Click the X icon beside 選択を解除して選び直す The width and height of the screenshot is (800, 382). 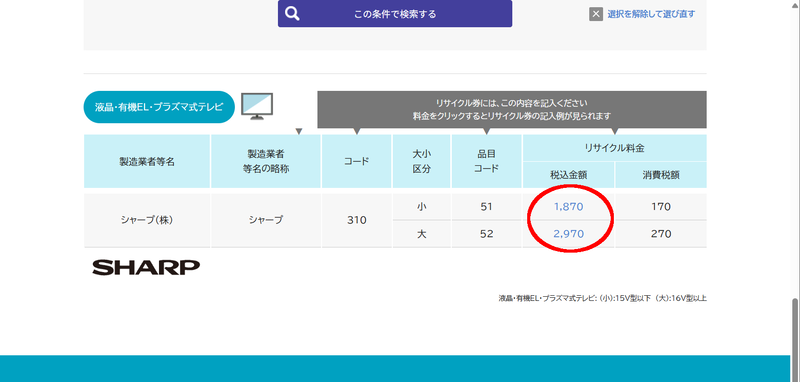[x=596, y=14]
